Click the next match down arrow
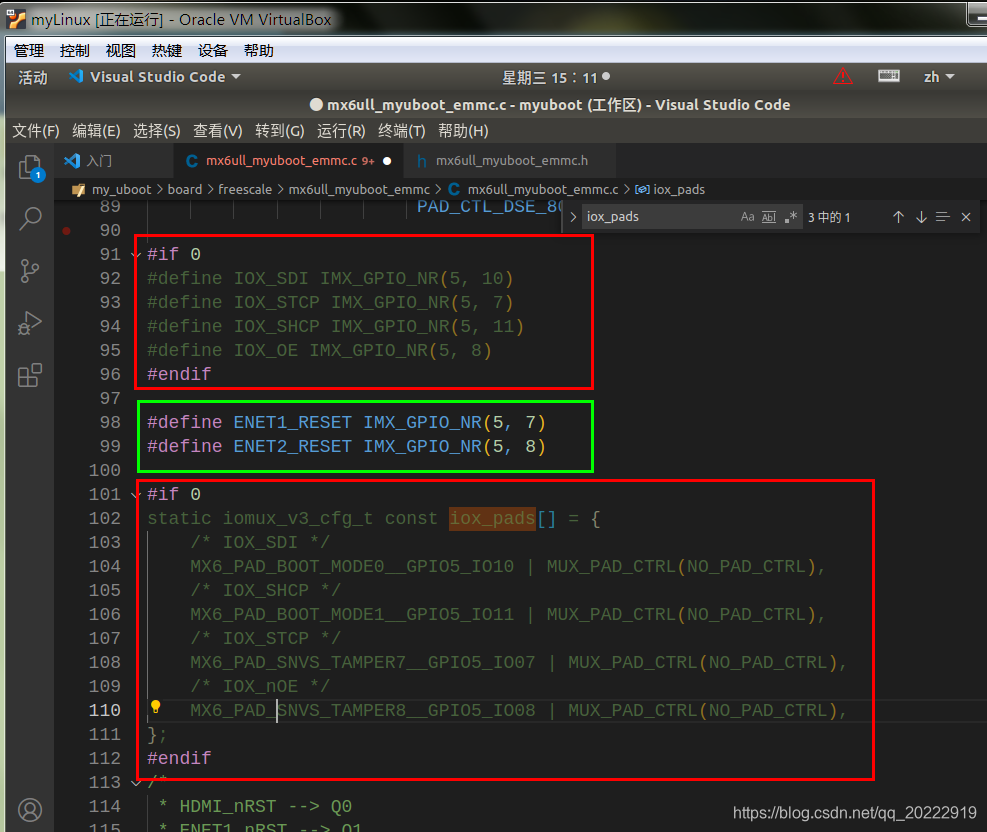The height and width of the screenshot is (832, 987). 921,216
